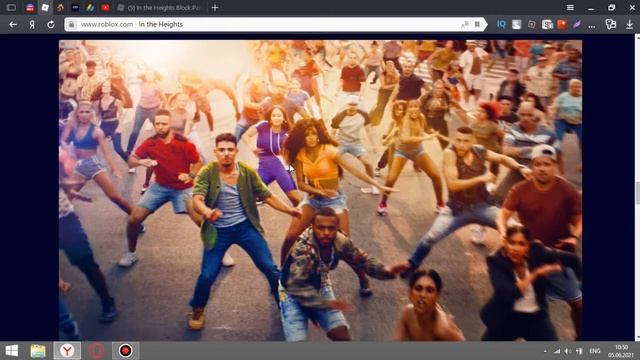
Task: Open the browser hamburger menu
Action: 570,7
